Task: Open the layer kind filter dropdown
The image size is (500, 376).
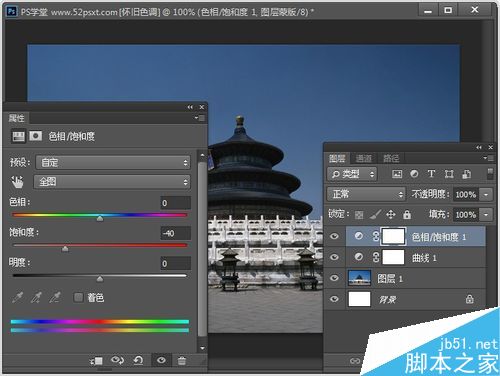Action: click(352, 174)
